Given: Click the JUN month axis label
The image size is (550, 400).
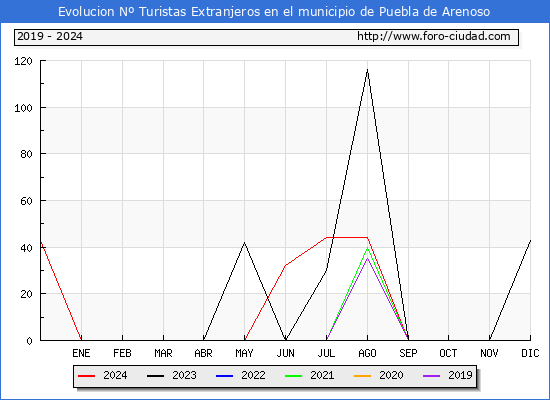Looking at the screenshot, I should (x=286, y=353).
